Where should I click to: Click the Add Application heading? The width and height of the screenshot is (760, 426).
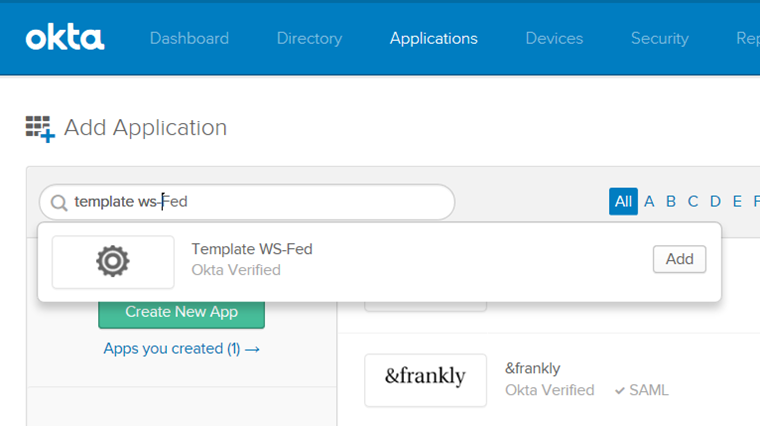coord(145,128)
